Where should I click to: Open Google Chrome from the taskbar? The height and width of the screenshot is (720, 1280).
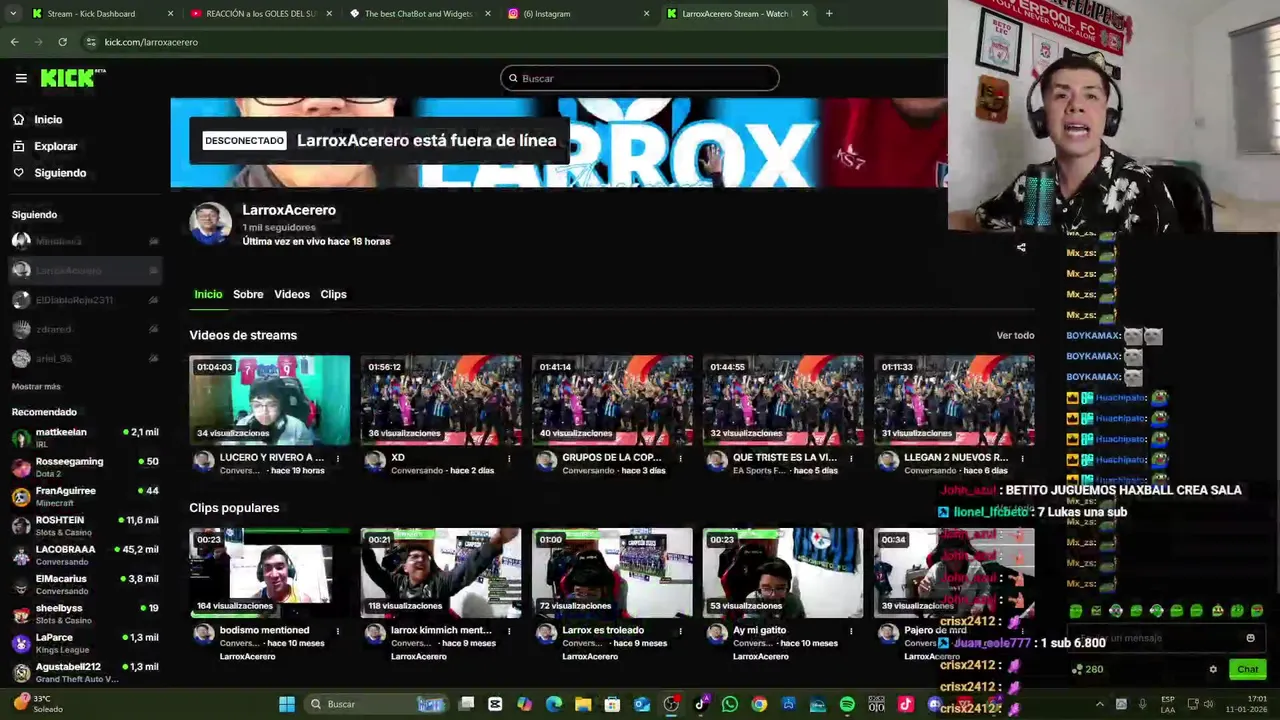click(x=759, y=704)
